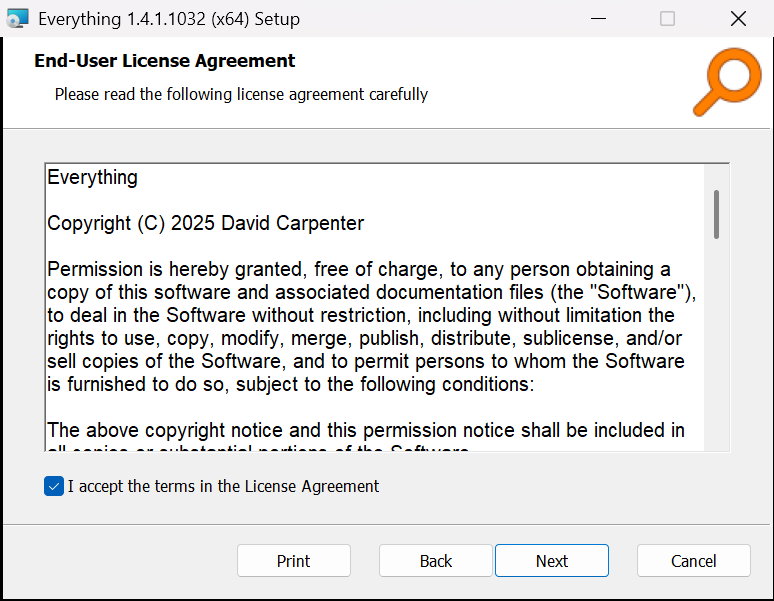Screen dimensions: 774x601
Task: Click the license text scrollbar thumb
Action: click(716, 214)
